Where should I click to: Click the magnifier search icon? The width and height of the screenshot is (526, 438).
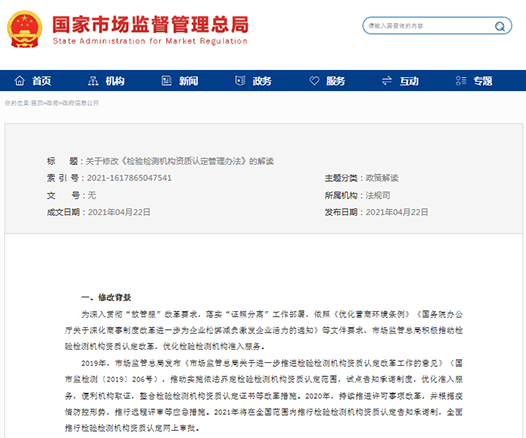click(x=500, y=26)
